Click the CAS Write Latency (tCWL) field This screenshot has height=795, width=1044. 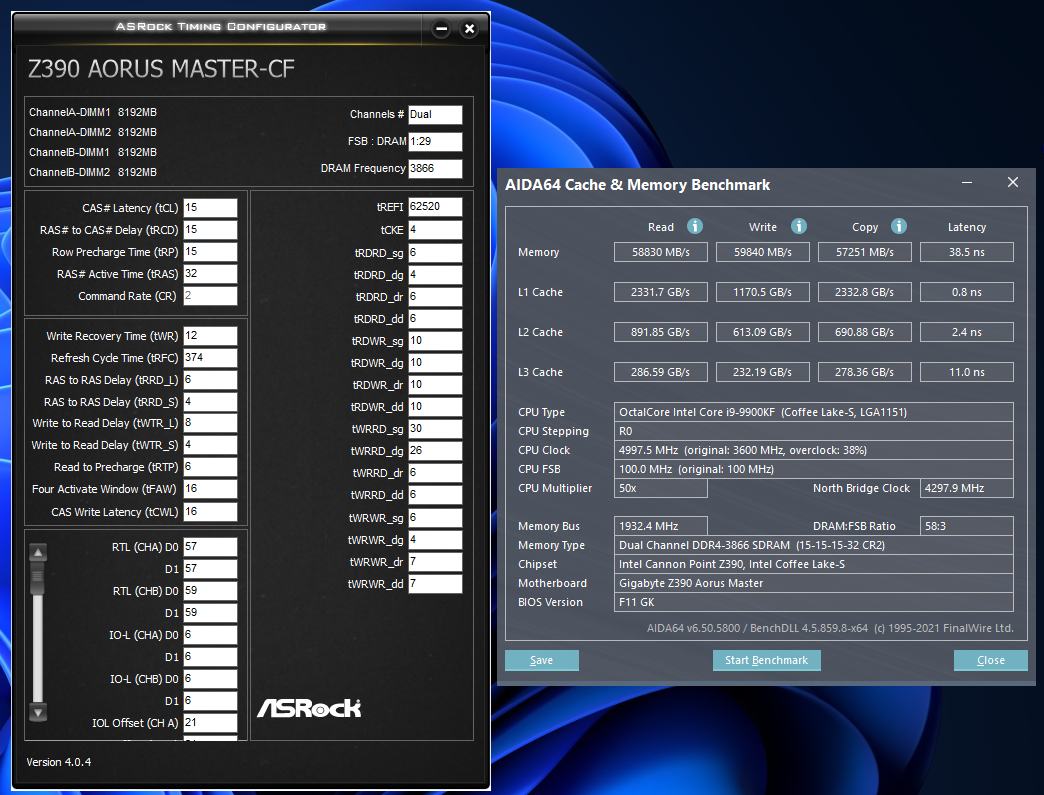[x=210, y=511]
